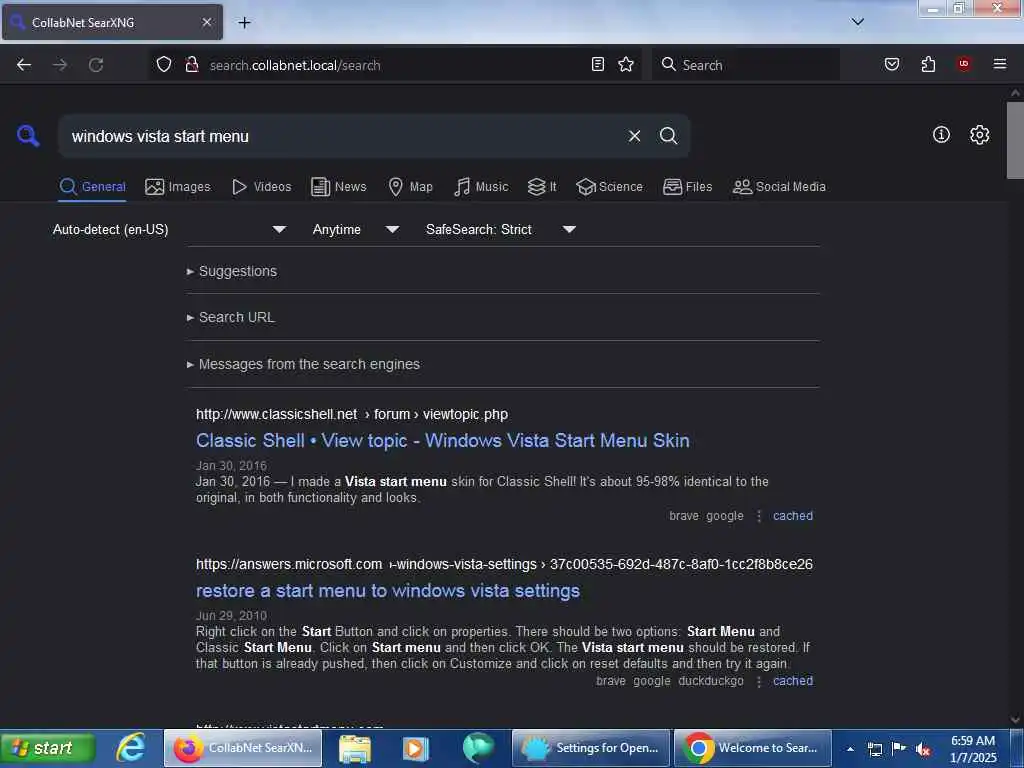This screenshot has width=1024, height=768.
Task: Click classicshell.net result URL
Action: click(x=352, y=415)
